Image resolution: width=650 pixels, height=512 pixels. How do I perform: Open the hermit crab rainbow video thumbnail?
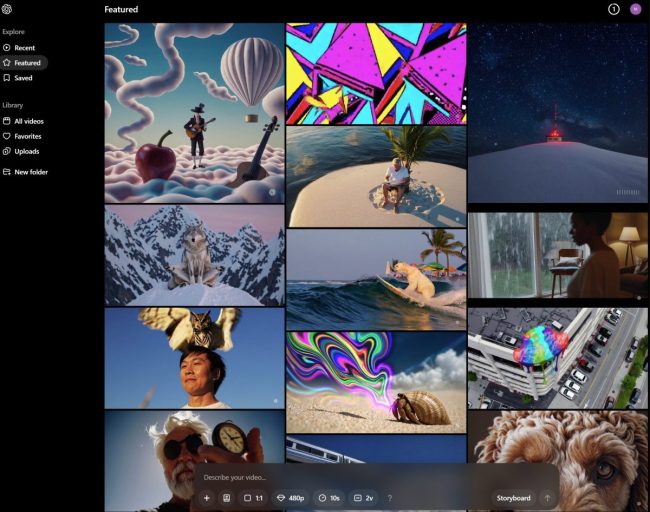point(376,382)
